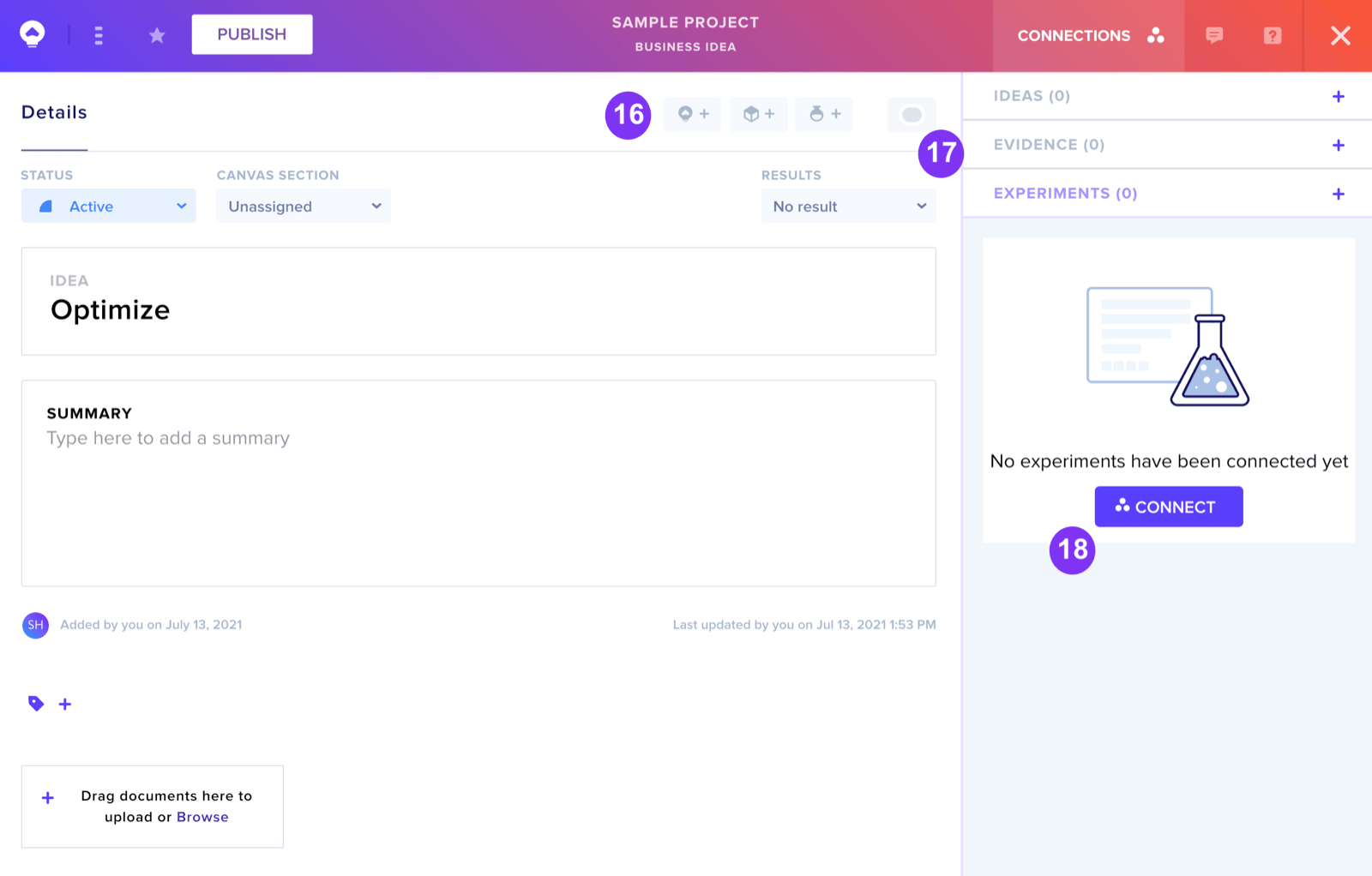Add evidence via EVIDENCE plus icon
The image size is (1372, 876).
pos(1339,146)
